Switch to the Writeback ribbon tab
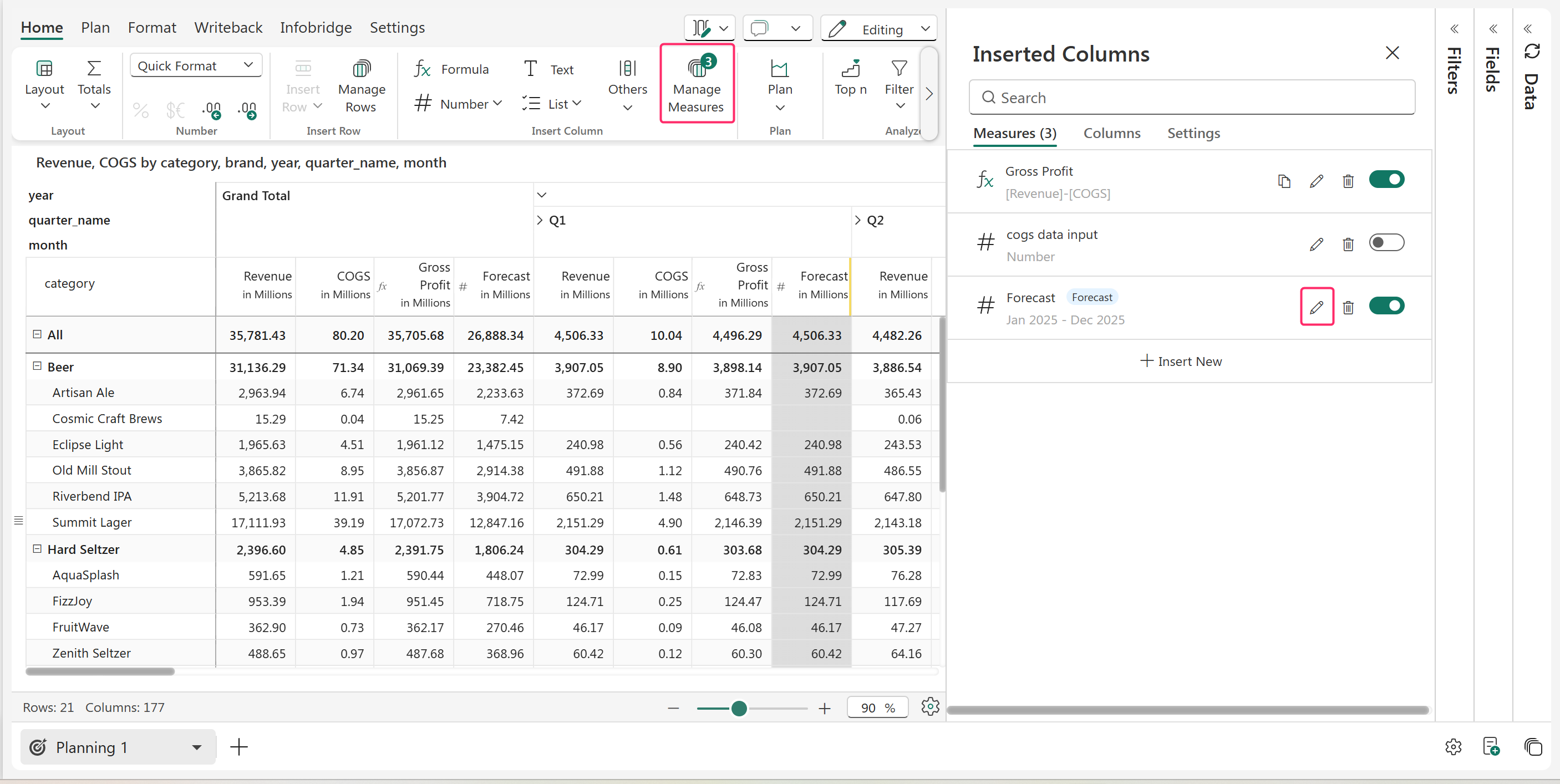Screen dimensions: 1560x784 [x=228, y=27]
